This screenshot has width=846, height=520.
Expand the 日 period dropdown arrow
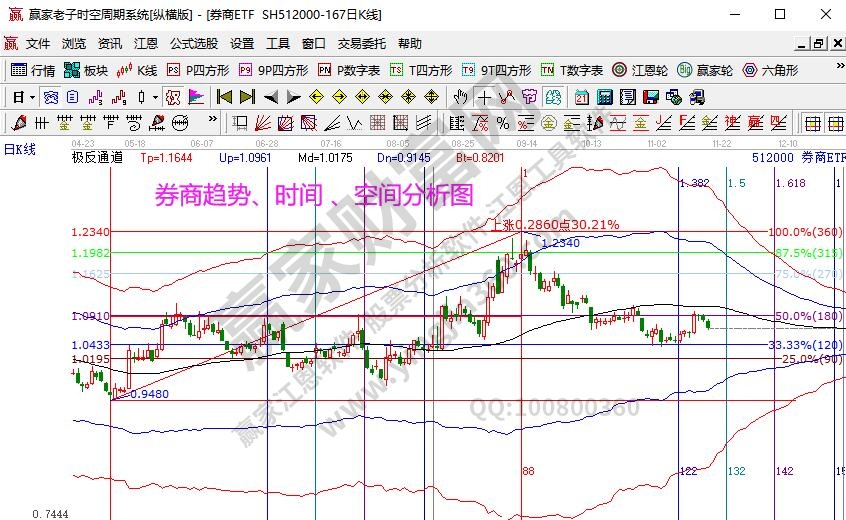(x=32, y=97)
